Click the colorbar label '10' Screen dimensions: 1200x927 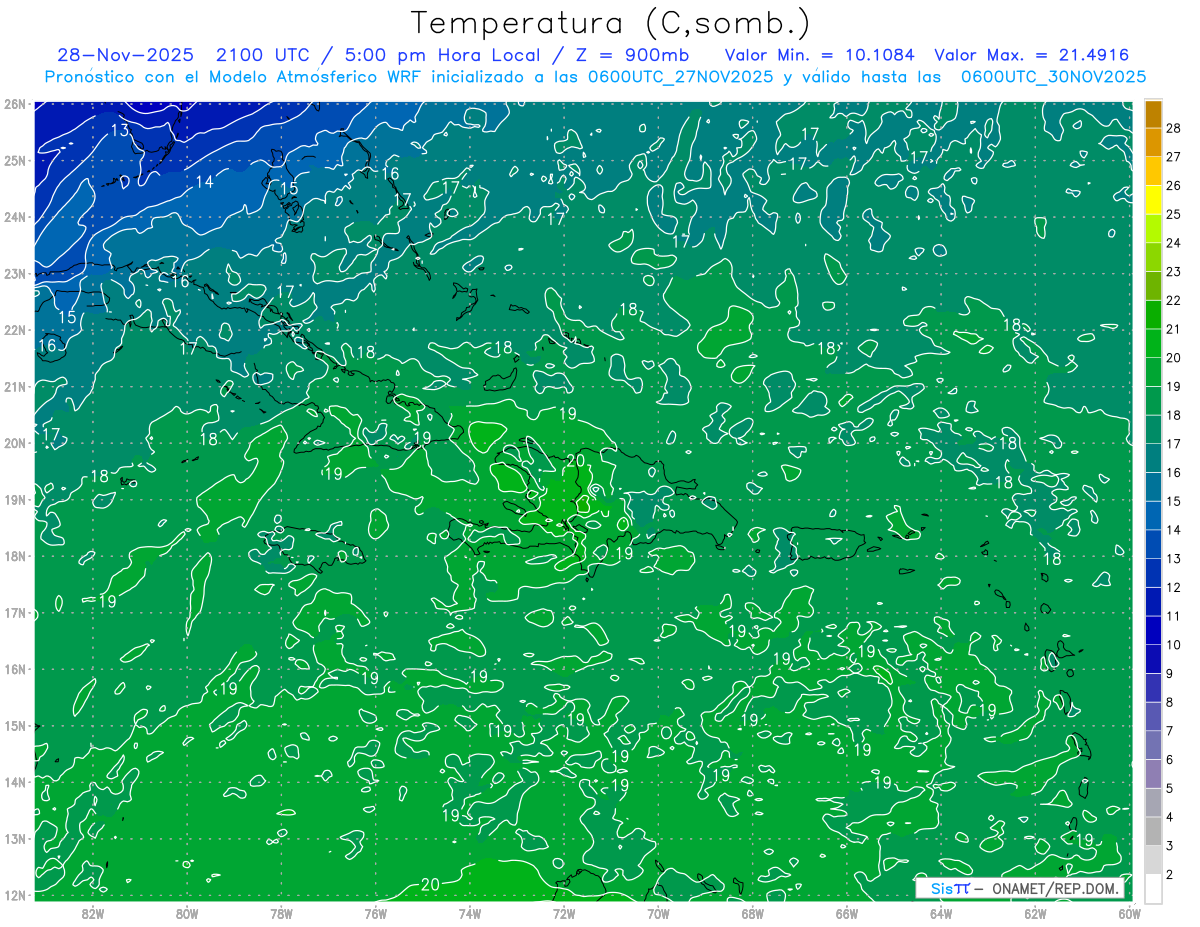1173,645
